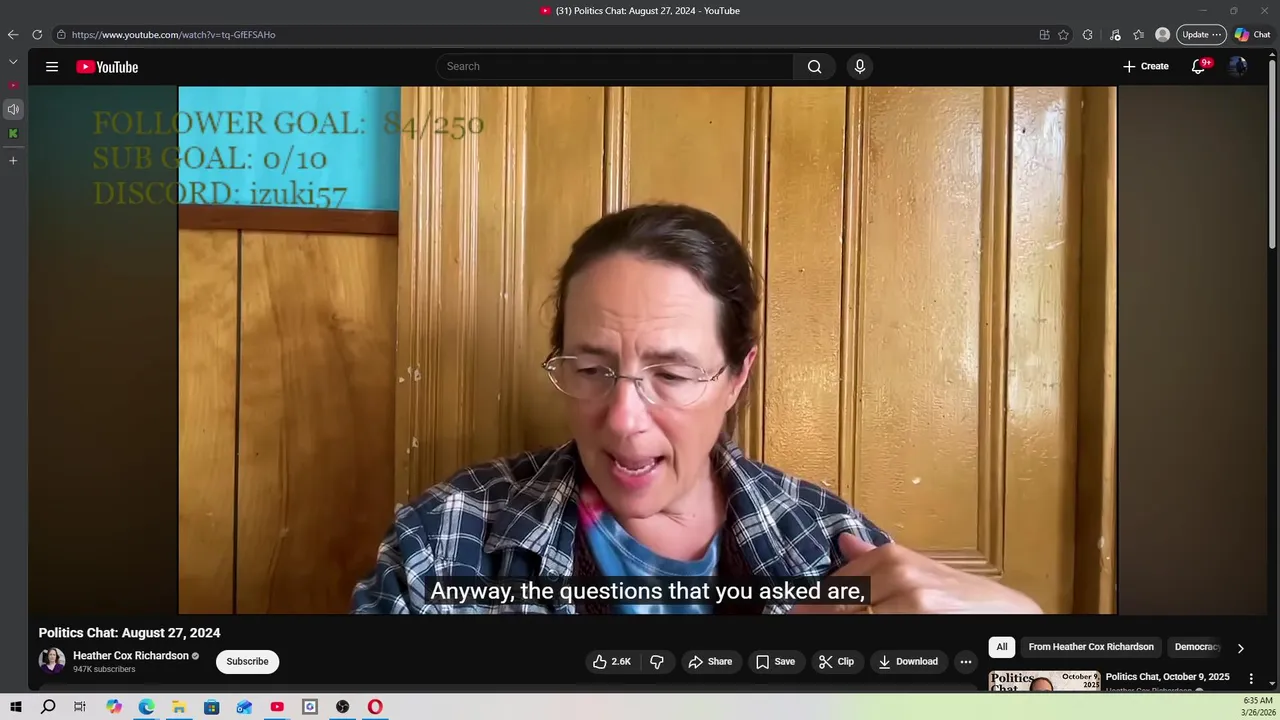Submit search with magnifier button
This screenshot has width=1280, height=720.
(x=814, y=66)
